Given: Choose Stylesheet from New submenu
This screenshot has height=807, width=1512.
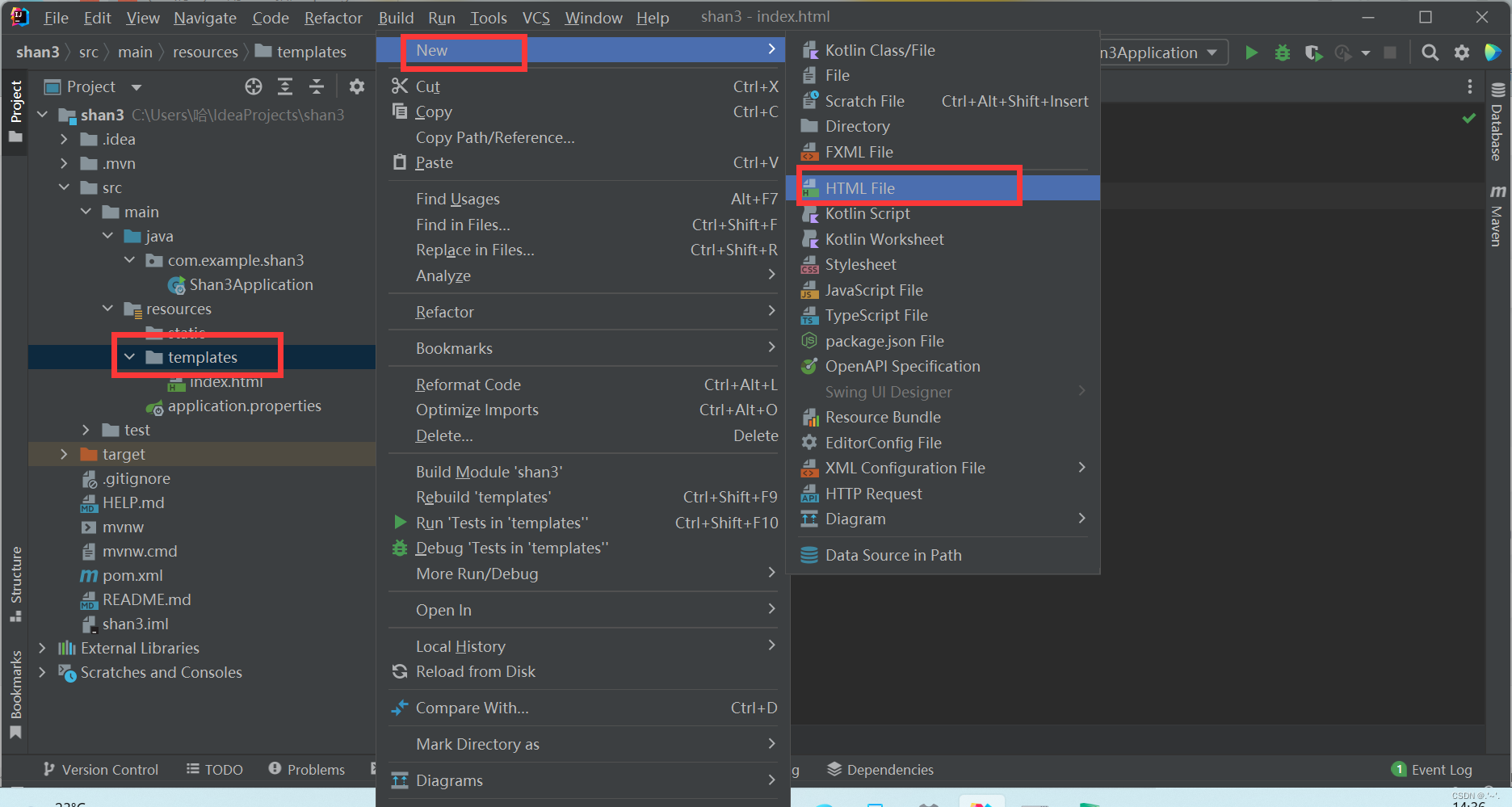Looking at the screenshot, I should (x=943, y=264).
